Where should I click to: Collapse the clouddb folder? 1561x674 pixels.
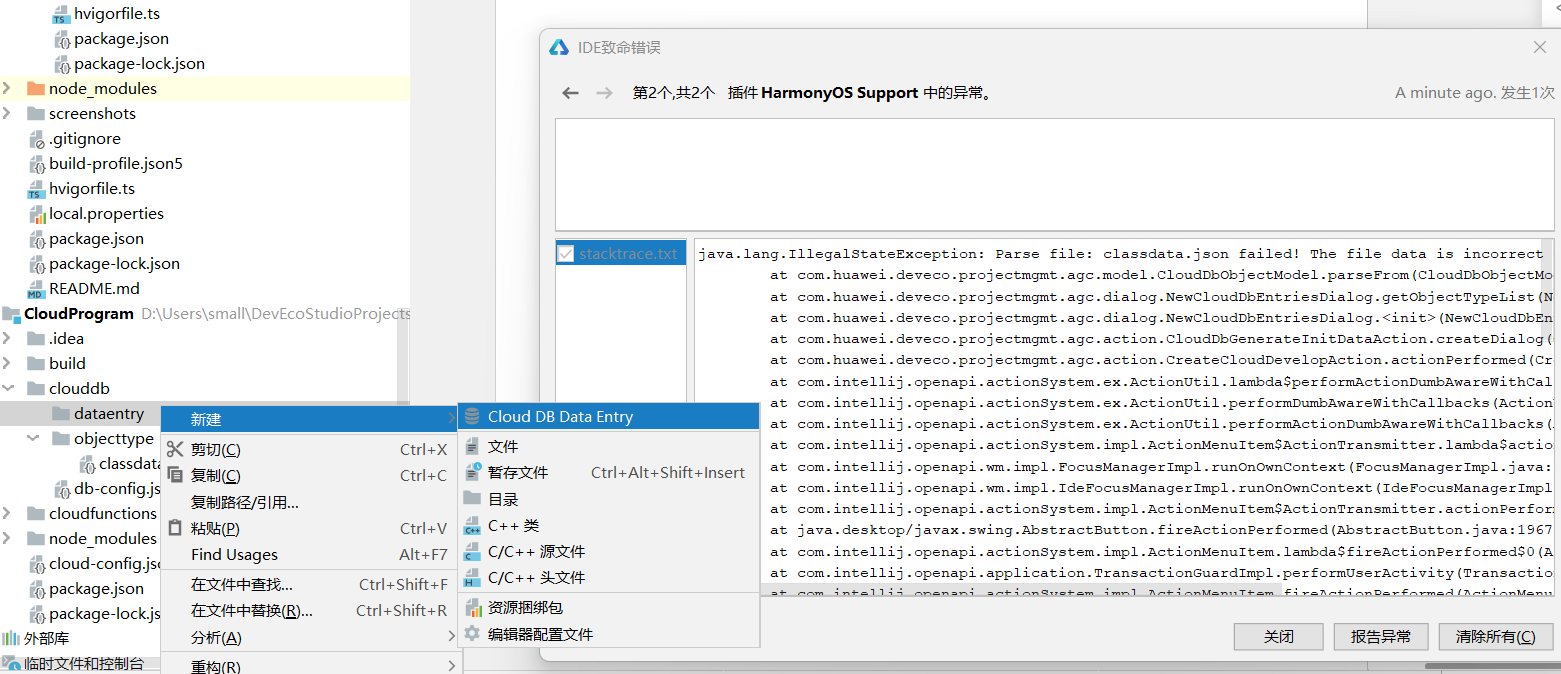8,389
